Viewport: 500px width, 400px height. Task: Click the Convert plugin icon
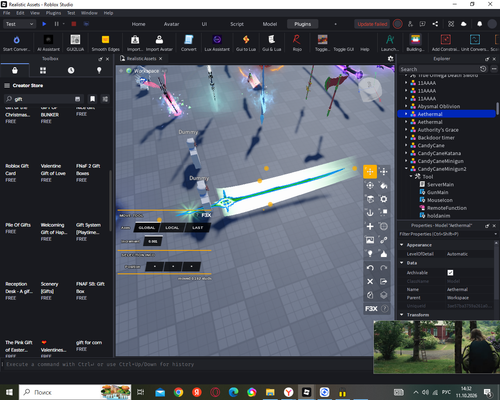pos(189,43)
